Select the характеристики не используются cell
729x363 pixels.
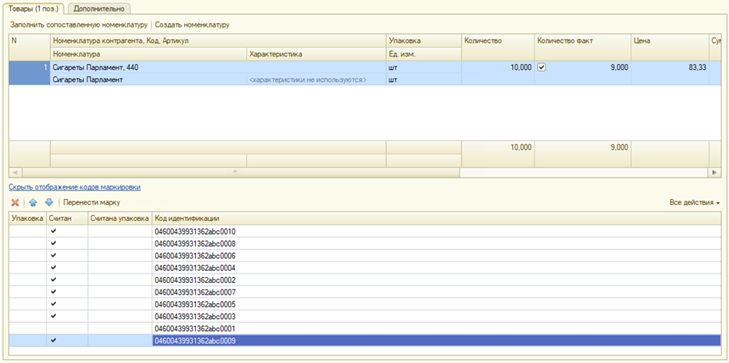pos(317,79)
